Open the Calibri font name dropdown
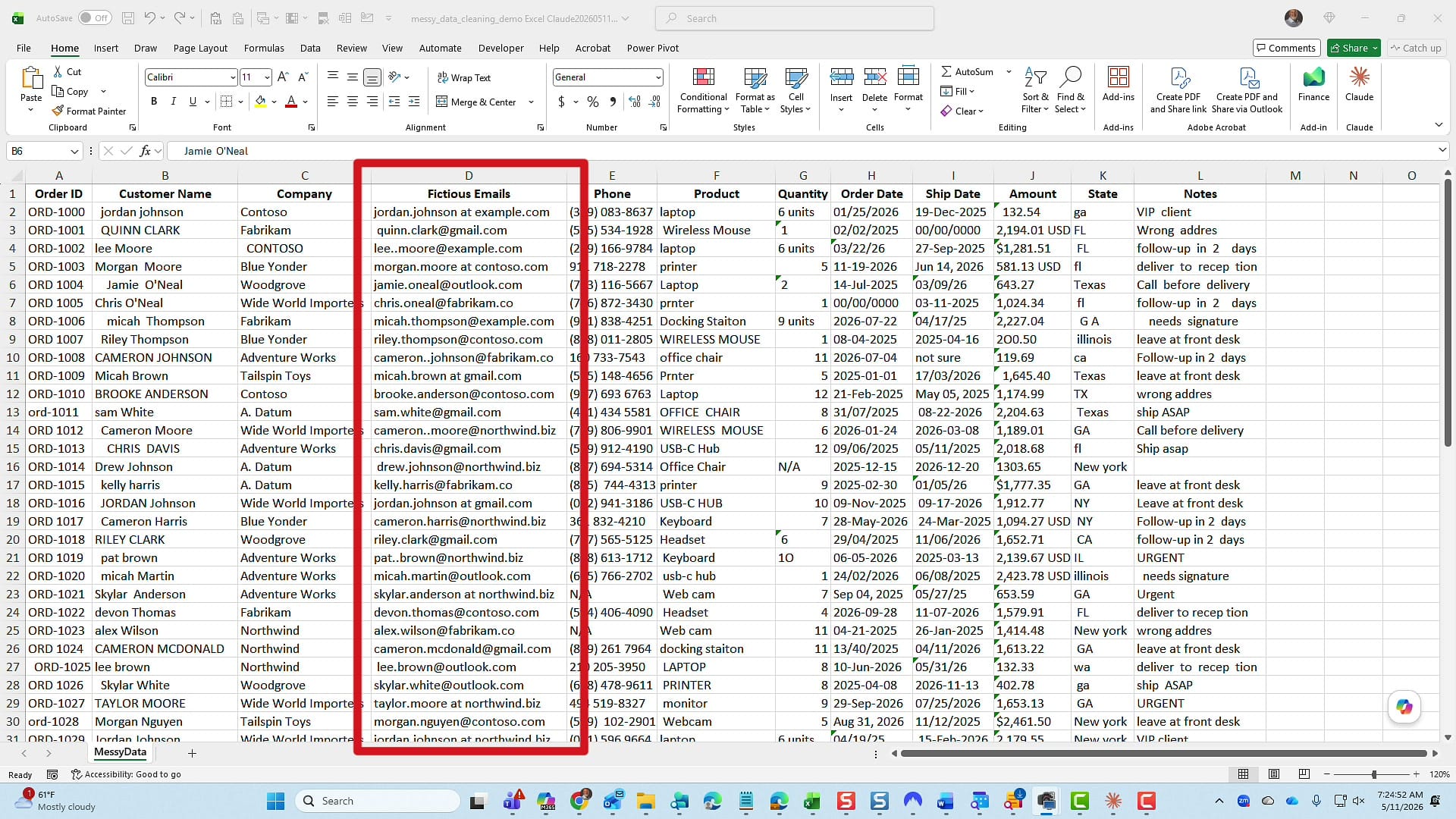The height and width of the screenshot is (819, 1456). tap(232, 77)
